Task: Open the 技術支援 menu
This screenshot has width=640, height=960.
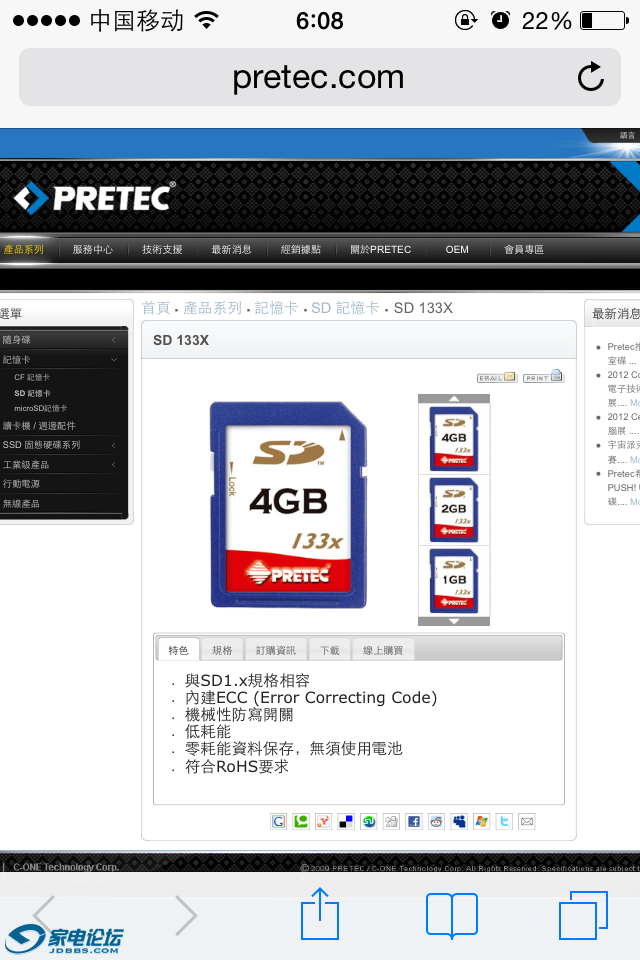Action: tap(162, 250)
